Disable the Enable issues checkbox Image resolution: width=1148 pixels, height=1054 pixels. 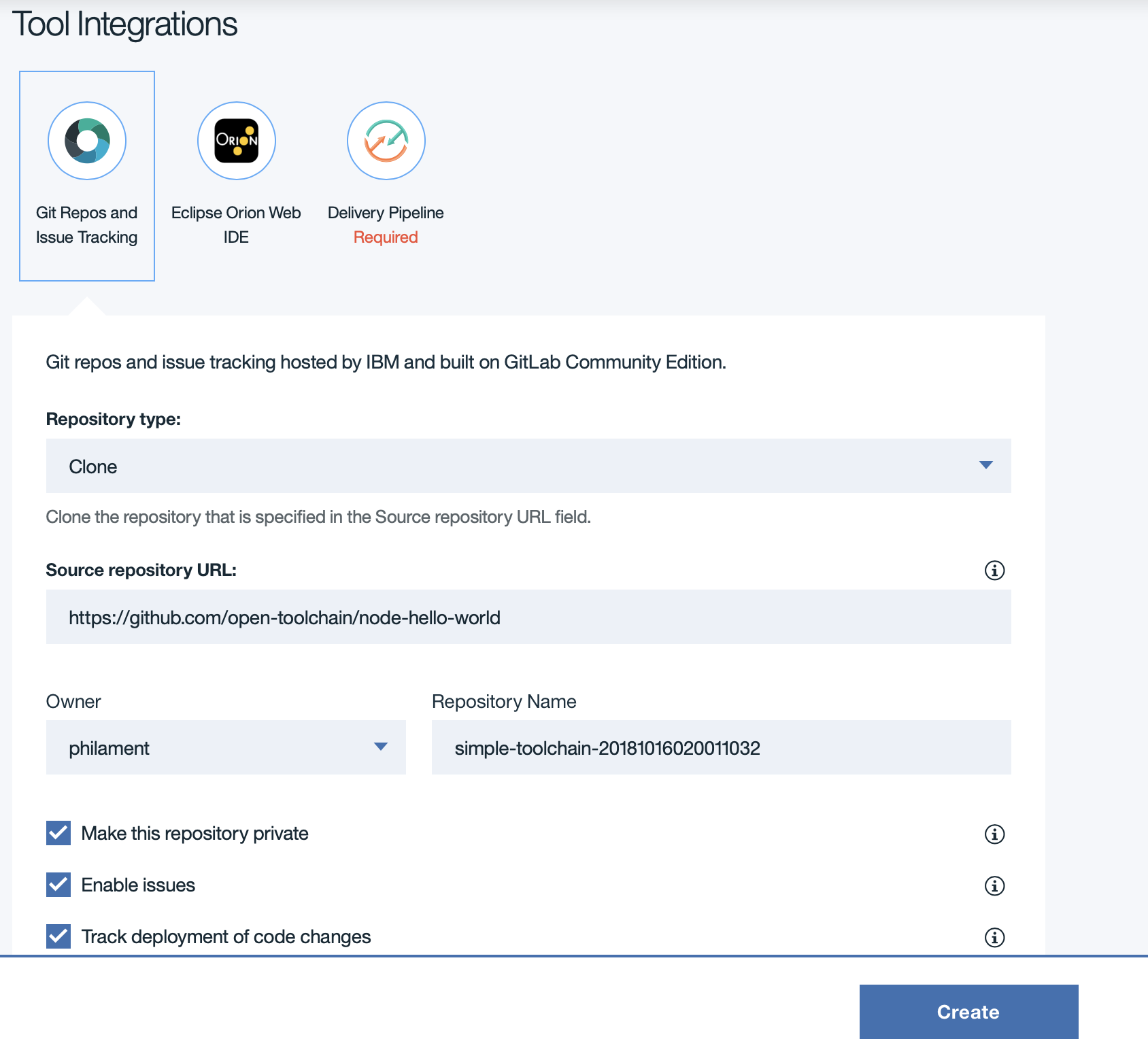tap(58, 884)
